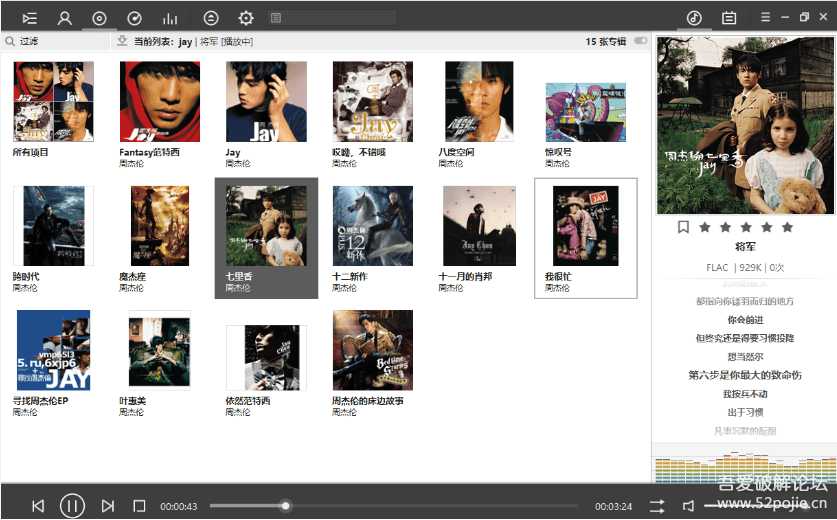
Task: Open the playlist view icon in top toolbar
Action: pyautogui.click(x=30, y=18)
